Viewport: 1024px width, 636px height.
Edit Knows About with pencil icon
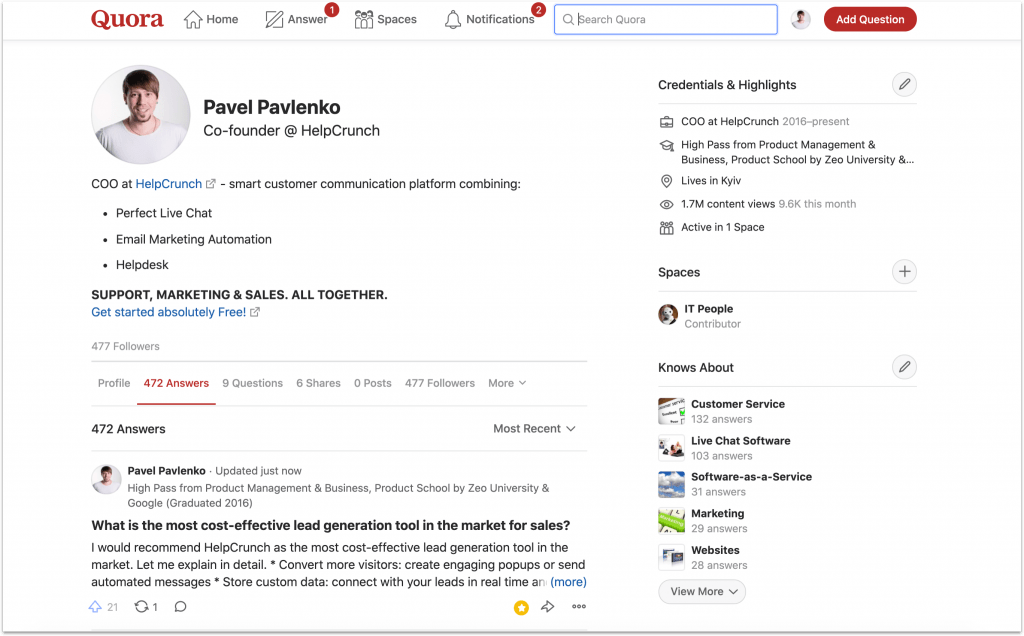tap(904, 367)
